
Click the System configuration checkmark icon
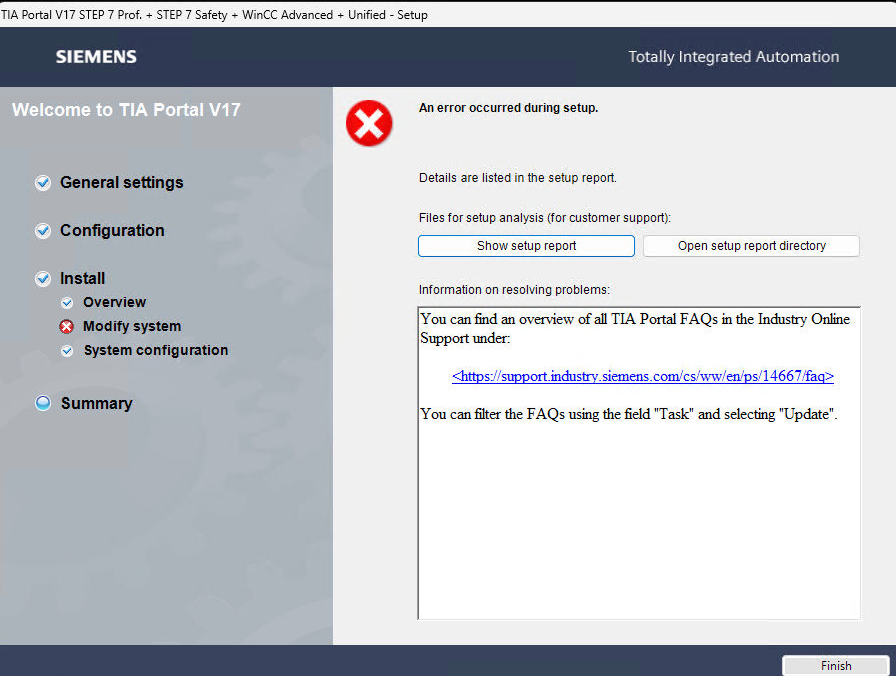click(67, 350)
